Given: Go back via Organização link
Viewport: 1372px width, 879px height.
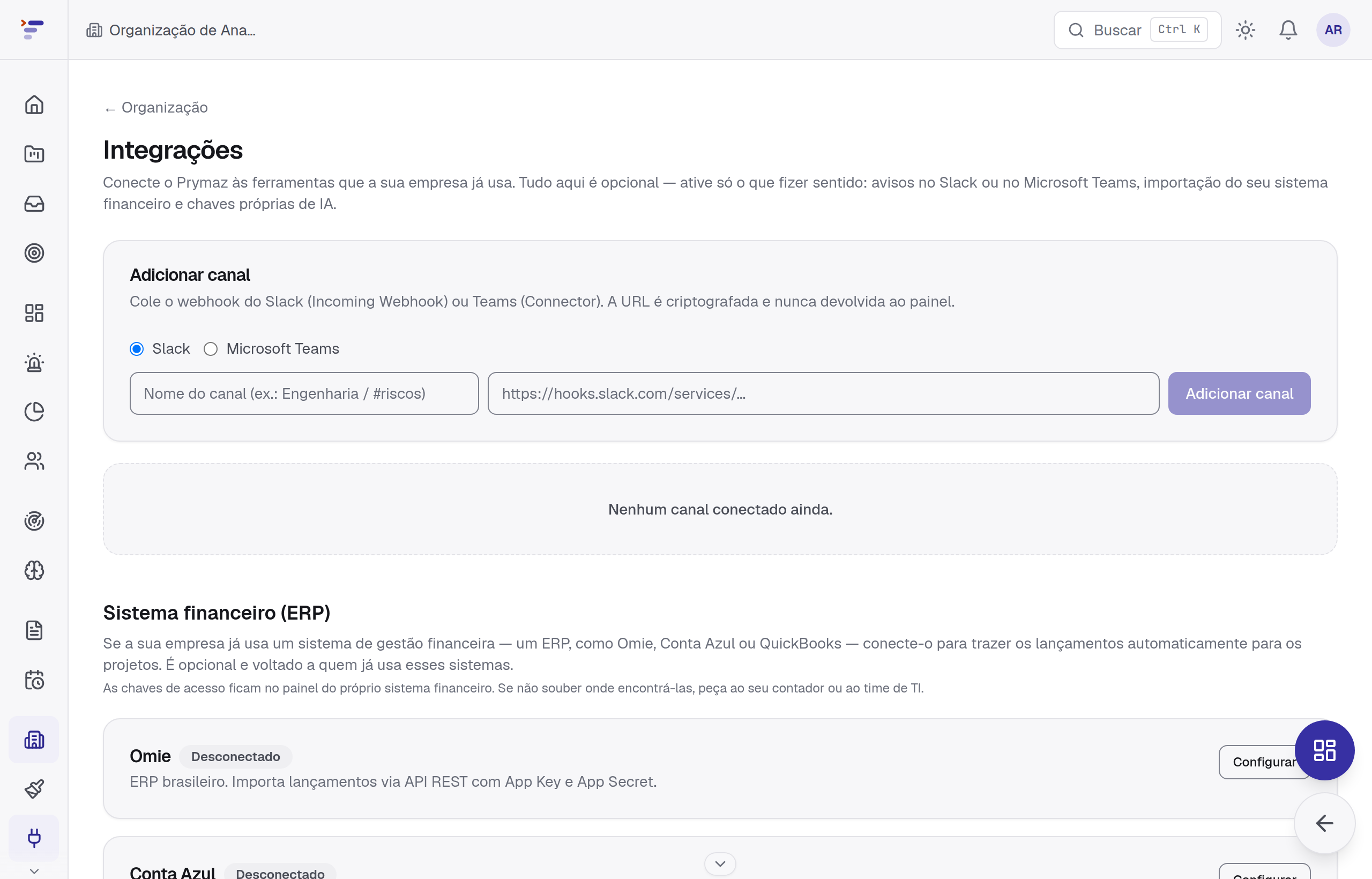Looking at the screenshot, I should pyautogui.click(x=156, y=107).
